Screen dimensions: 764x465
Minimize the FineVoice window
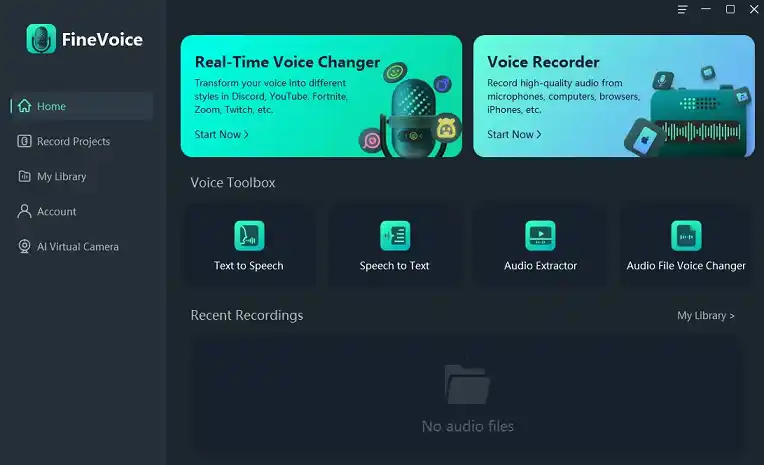click(706, 9)
